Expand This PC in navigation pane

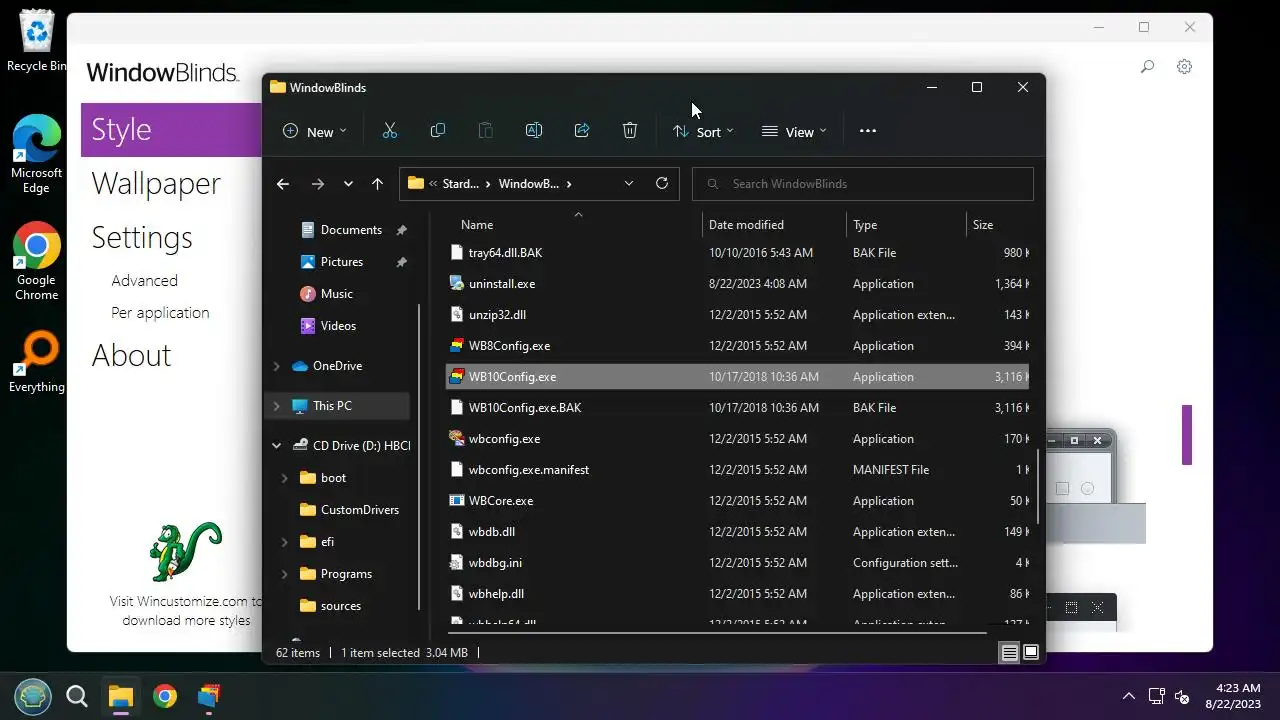[277, 406]
